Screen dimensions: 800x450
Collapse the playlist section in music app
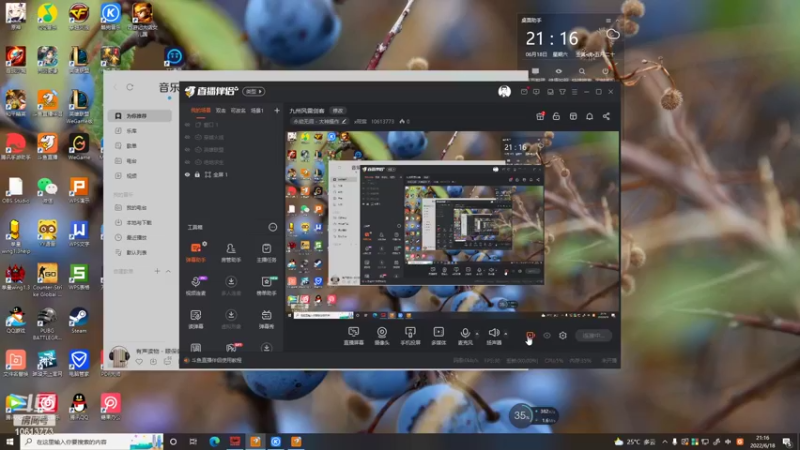168,271
